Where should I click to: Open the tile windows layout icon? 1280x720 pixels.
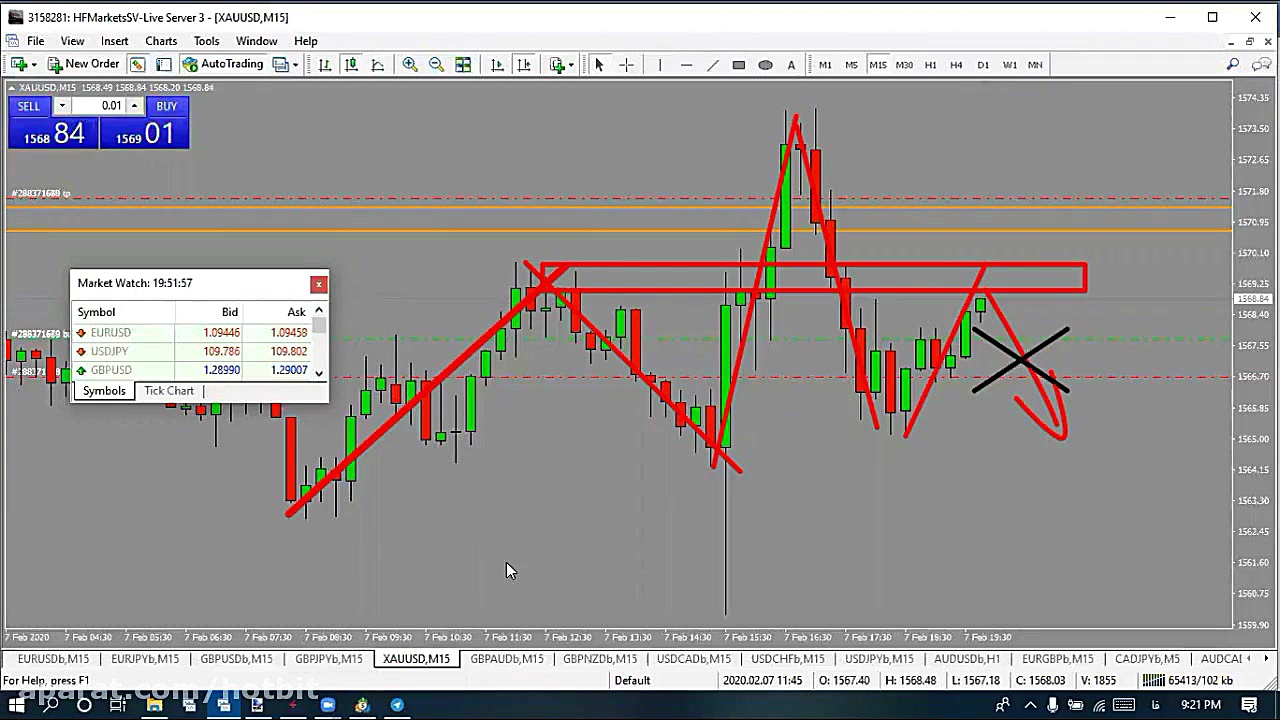click(x=463, y=65)
